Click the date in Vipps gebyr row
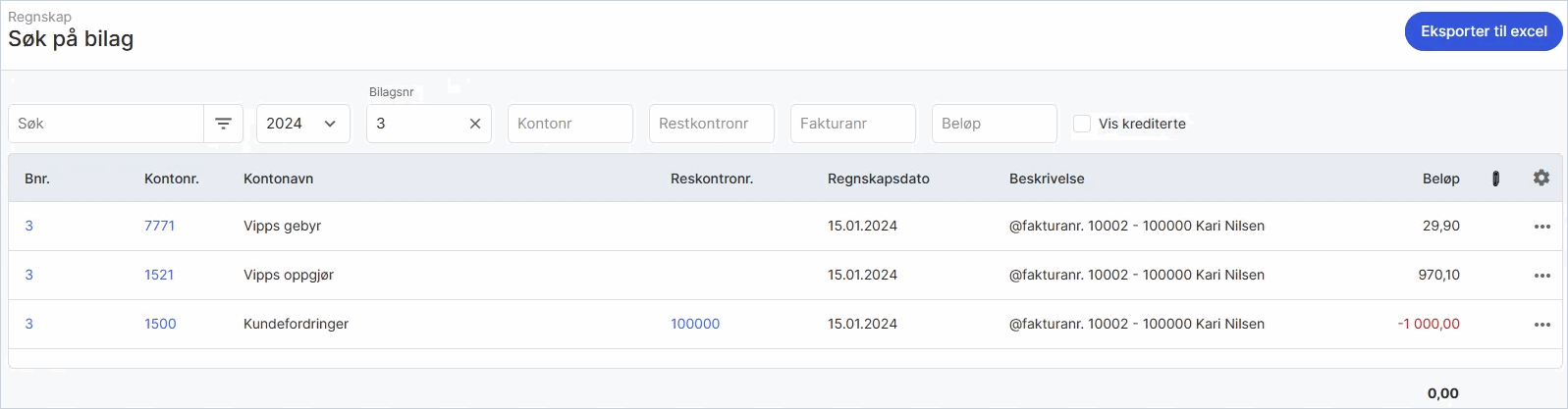The width and height of the screenshot is (1568, 409). pos(862,226)
